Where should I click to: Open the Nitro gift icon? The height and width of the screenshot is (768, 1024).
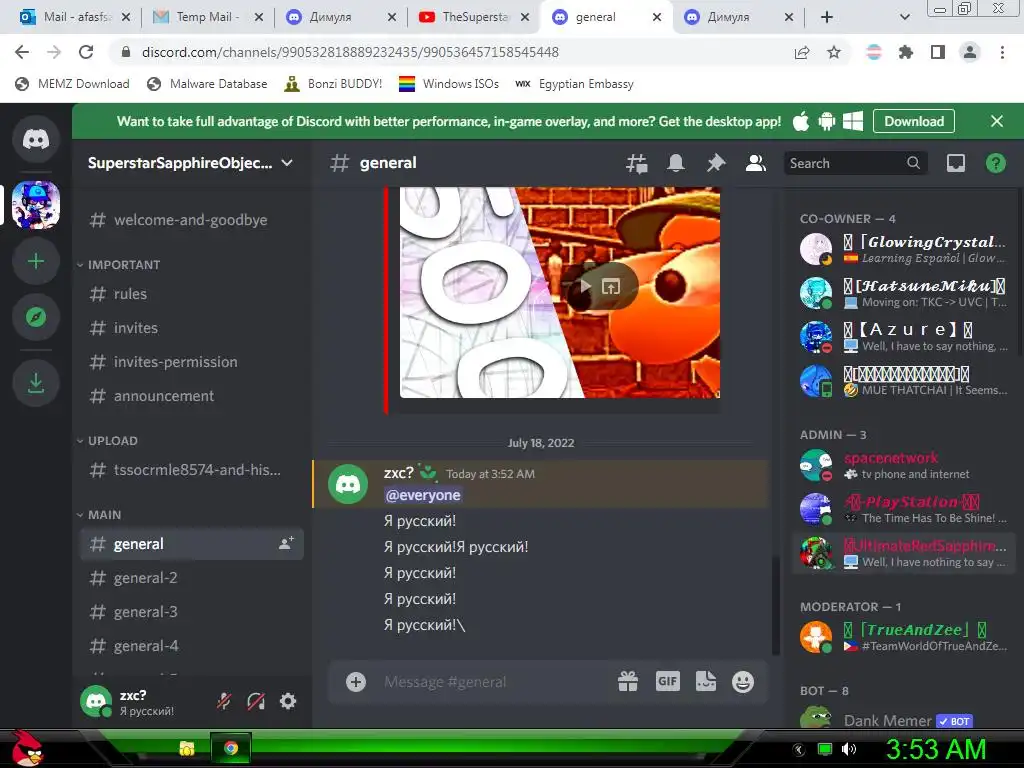tap(628, 682)
